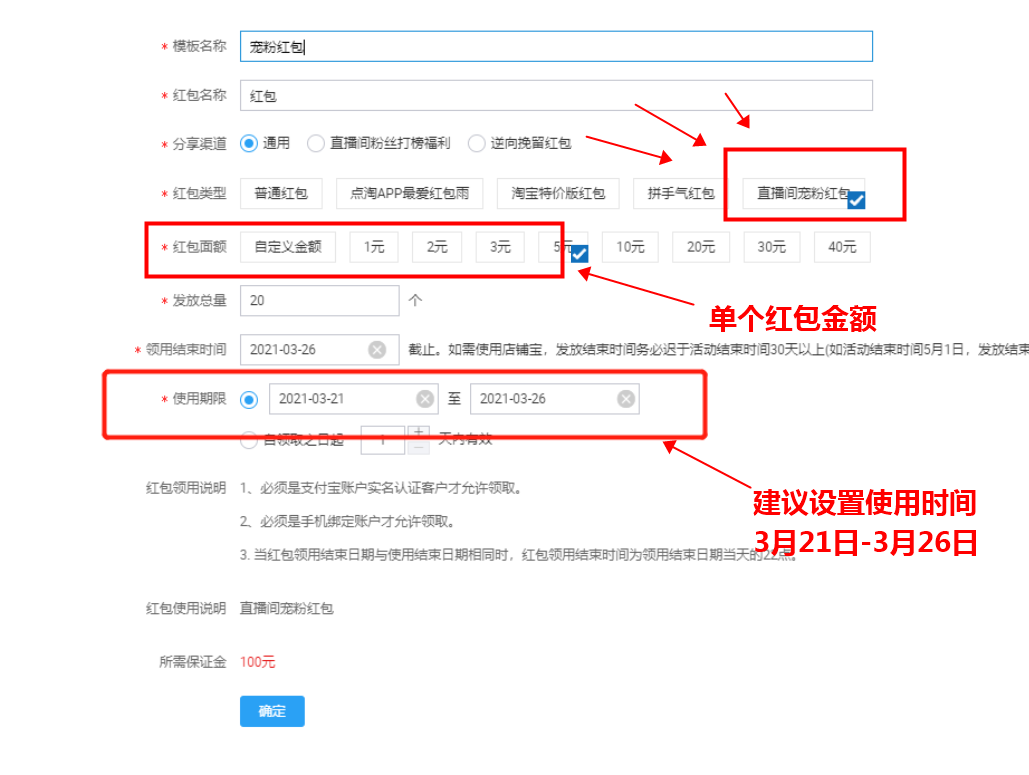This screenshot has width=1029, height=775.
Task: Select the 40元 denomination
Action: 842,246
